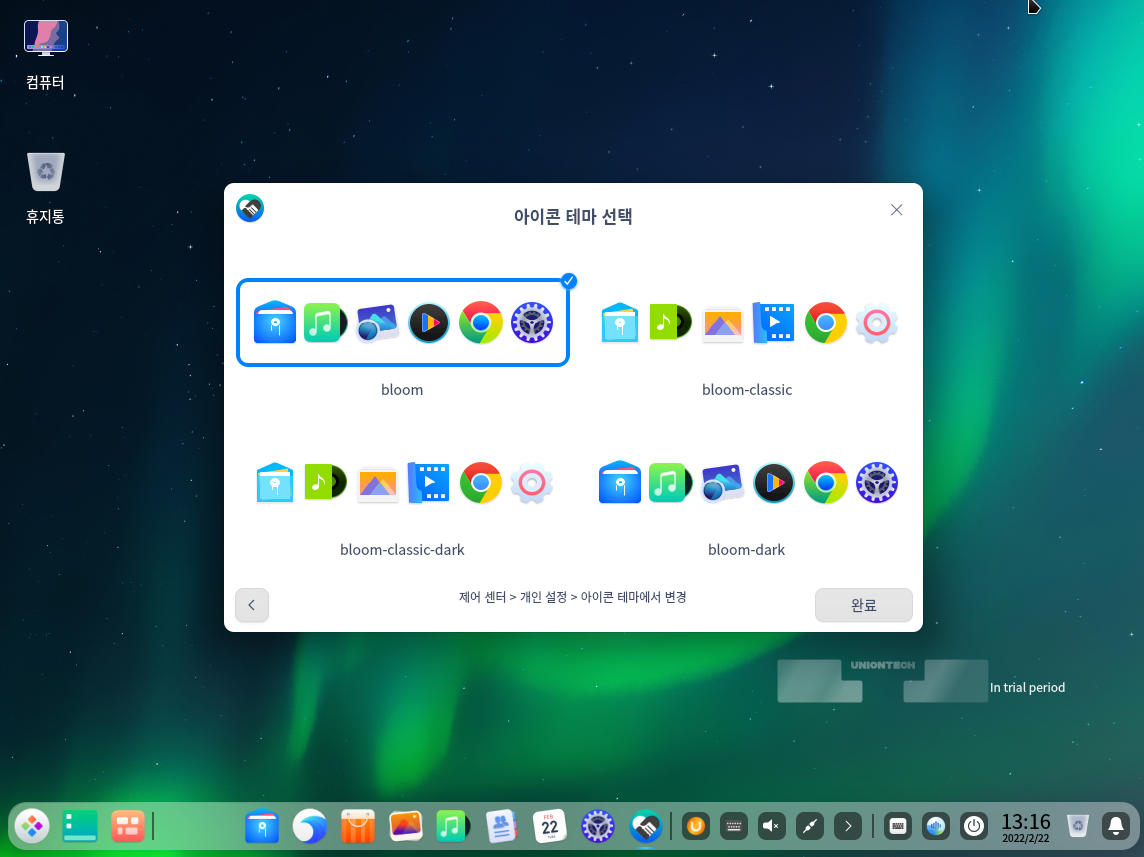Image resolution: width=1144 pixels, height=857 pixels.
Task: Select the bloom-dark icon theme
Action: pos(747,483)
